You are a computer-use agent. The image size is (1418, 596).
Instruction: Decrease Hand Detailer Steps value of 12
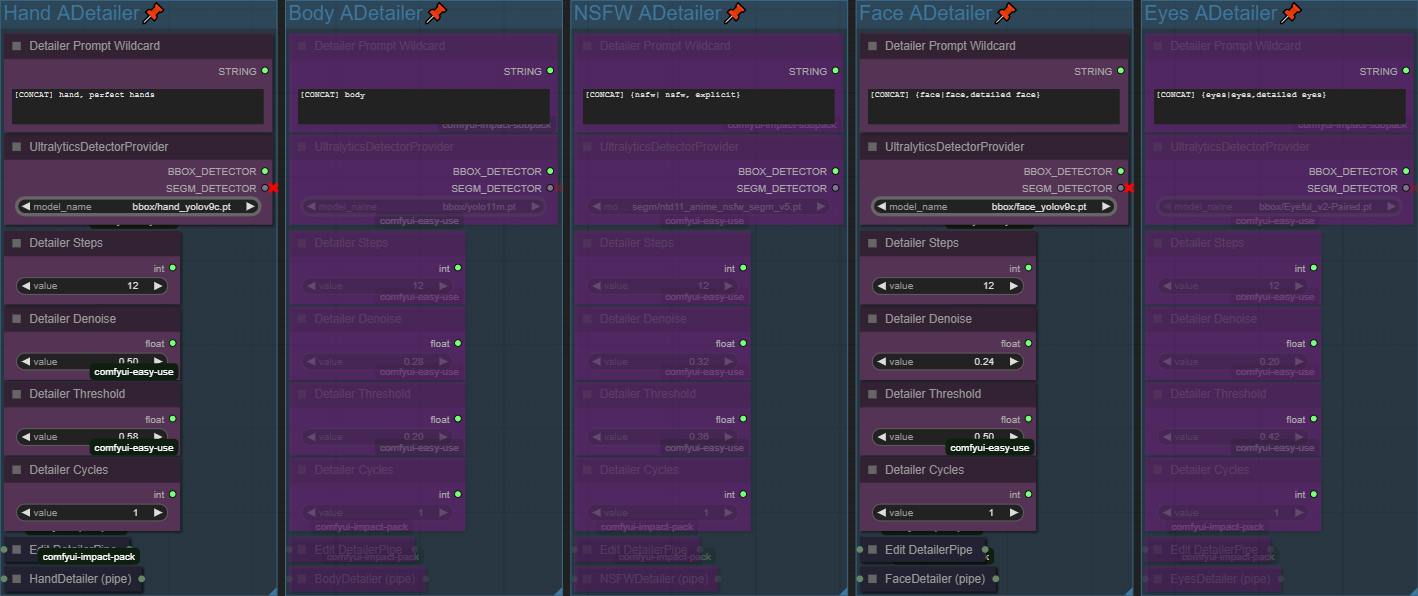26,286
